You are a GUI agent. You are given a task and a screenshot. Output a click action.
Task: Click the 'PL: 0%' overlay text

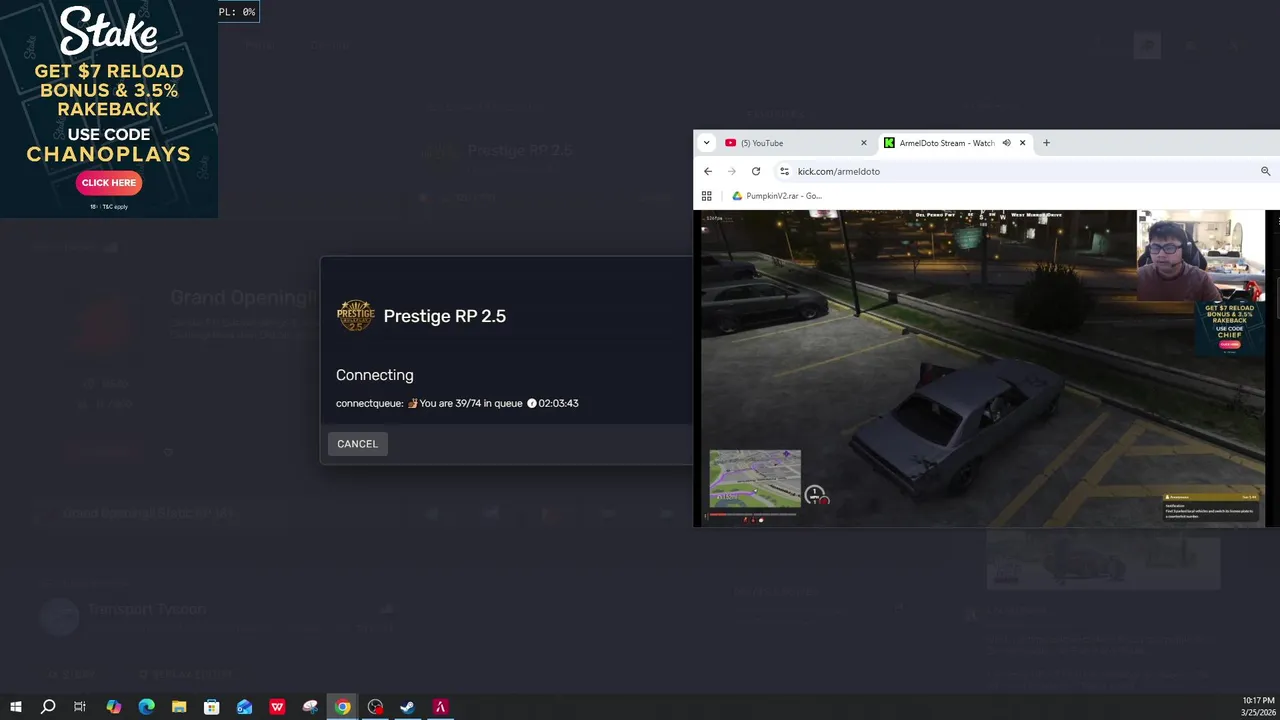237,12
